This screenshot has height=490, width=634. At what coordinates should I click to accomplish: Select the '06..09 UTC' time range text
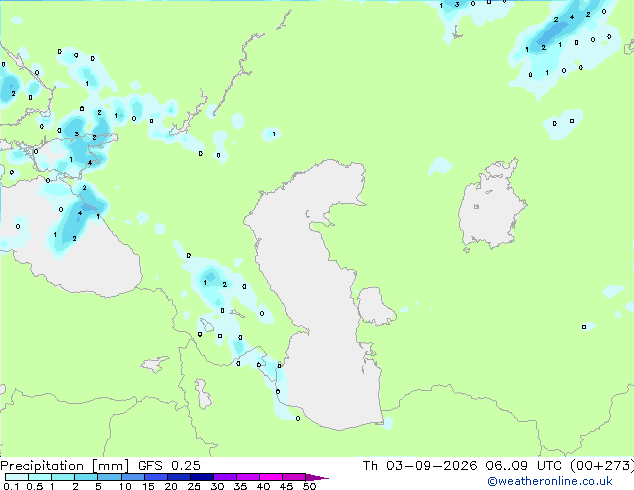[x=523, y=466]
